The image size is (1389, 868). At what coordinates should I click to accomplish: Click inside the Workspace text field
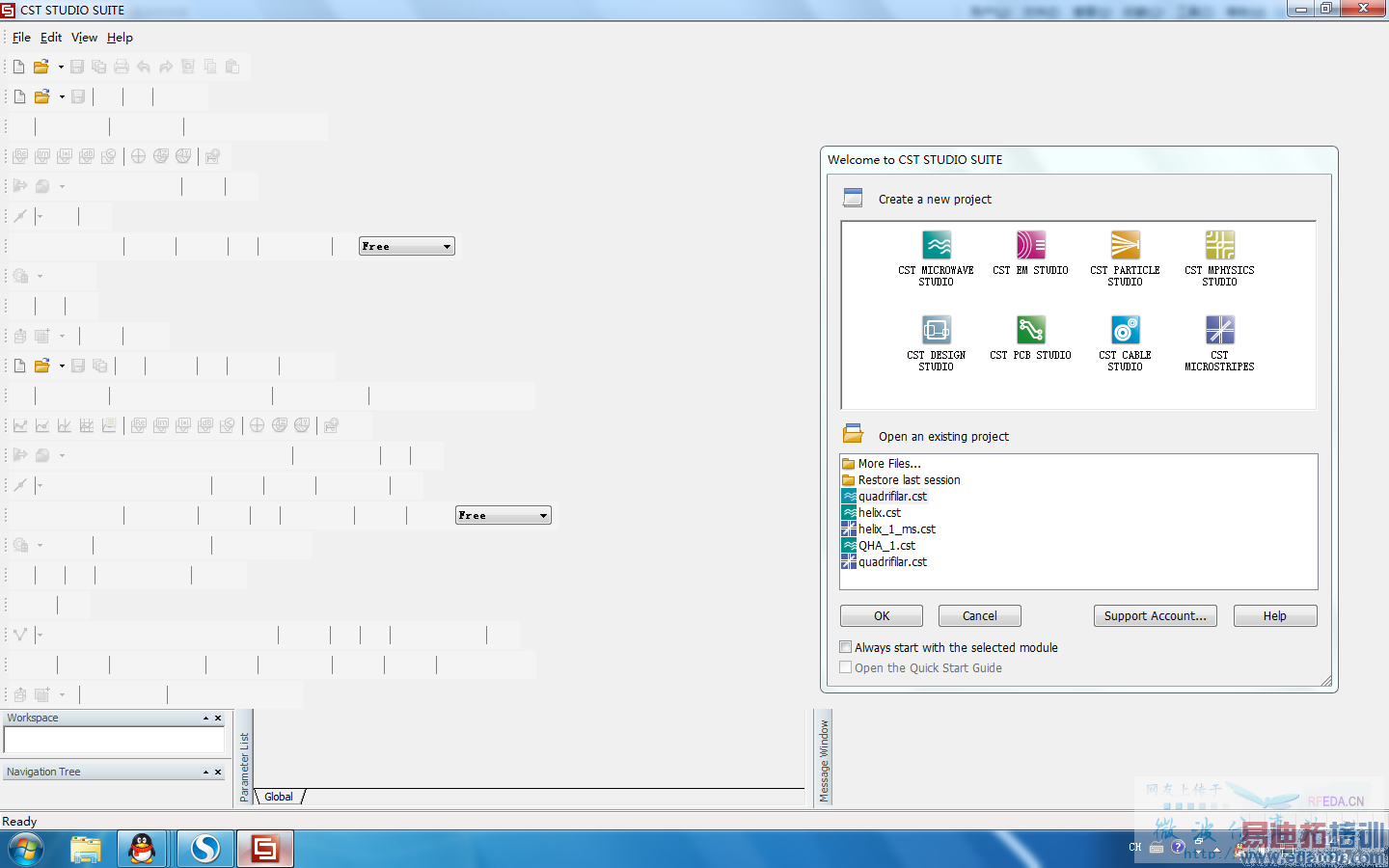pos(114,740)
